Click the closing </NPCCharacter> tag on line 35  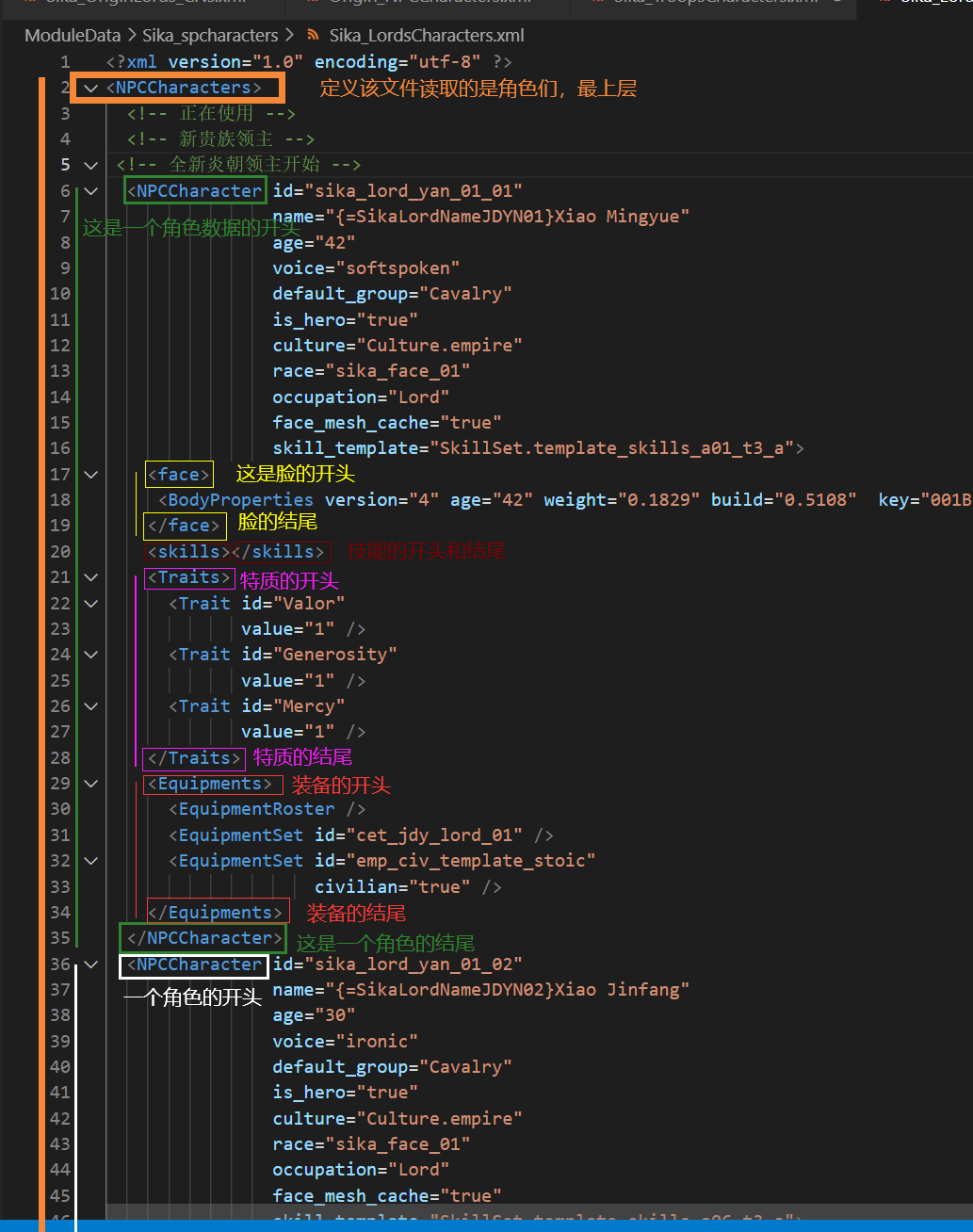click(204, 938)
